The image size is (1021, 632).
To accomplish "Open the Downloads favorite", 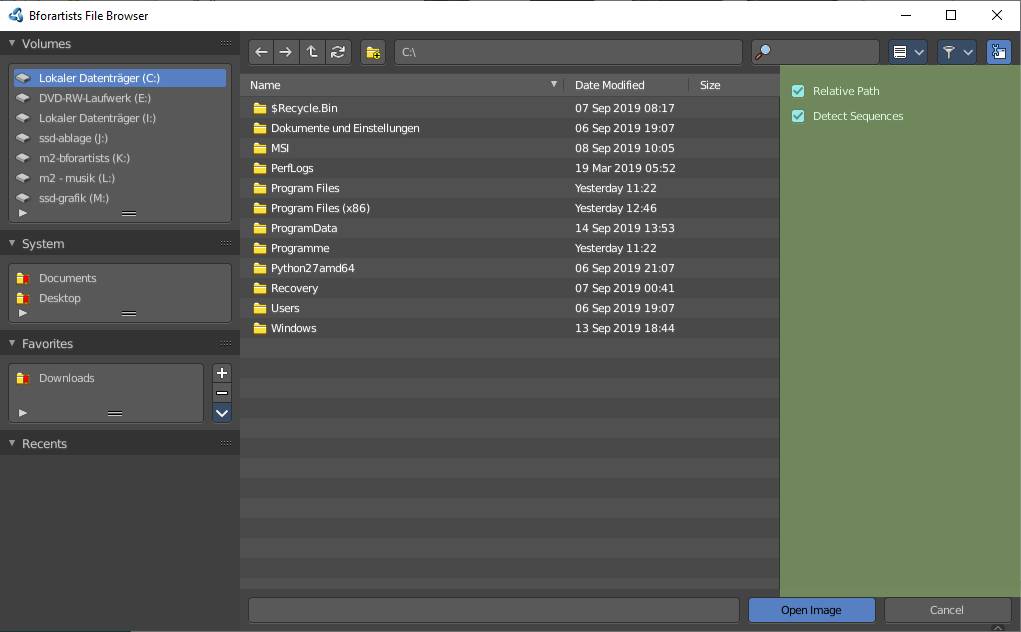I will point(106,378).
